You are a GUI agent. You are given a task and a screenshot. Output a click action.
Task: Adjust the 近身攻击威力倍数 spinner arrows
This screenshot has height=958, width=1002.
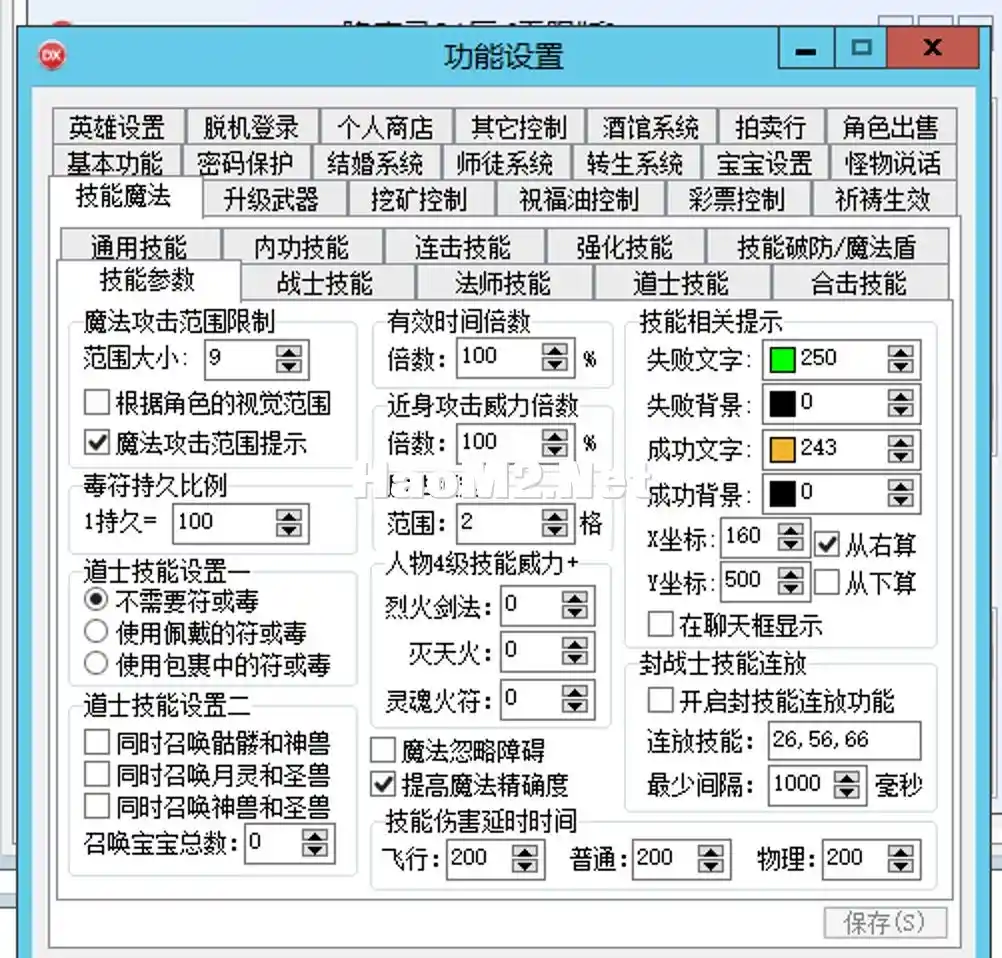[x=554, y=442]
